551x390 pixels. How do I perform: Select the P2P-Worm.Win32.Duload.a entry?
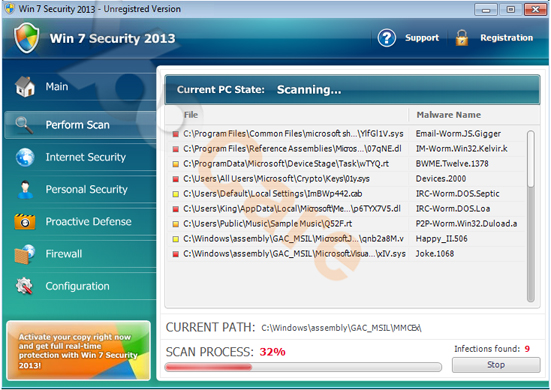click(466, 224)
